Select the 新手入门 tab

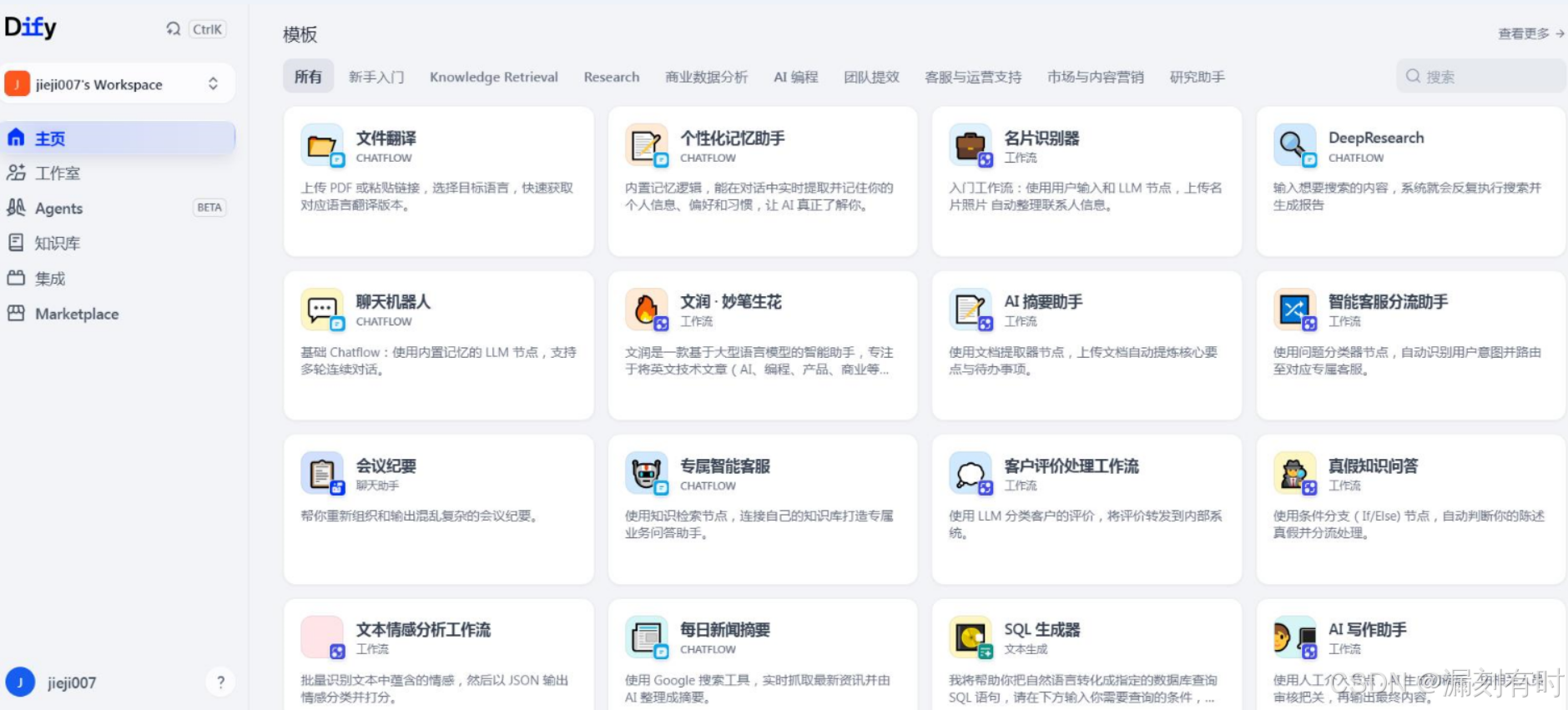[x=376, y=77]
